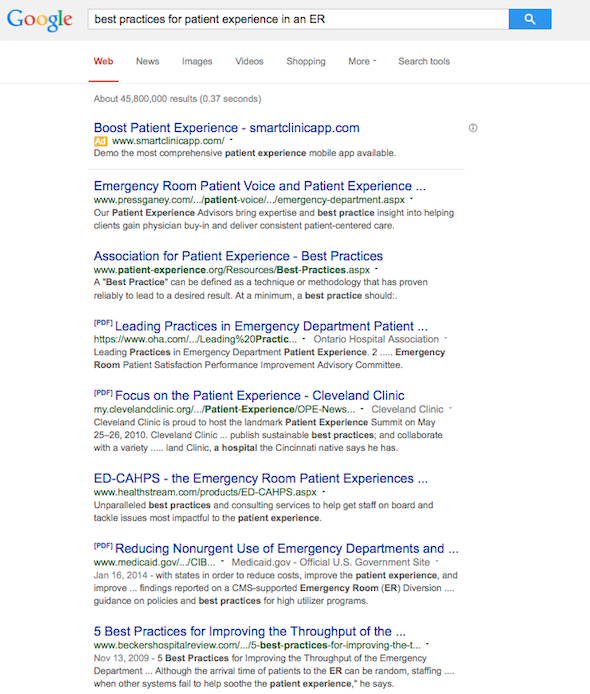Viewport: 590px width, 694px height.
Task: Open ED-CAHPS Emergency Room Patient Experiences link
Action: click(x=261, y=478)
